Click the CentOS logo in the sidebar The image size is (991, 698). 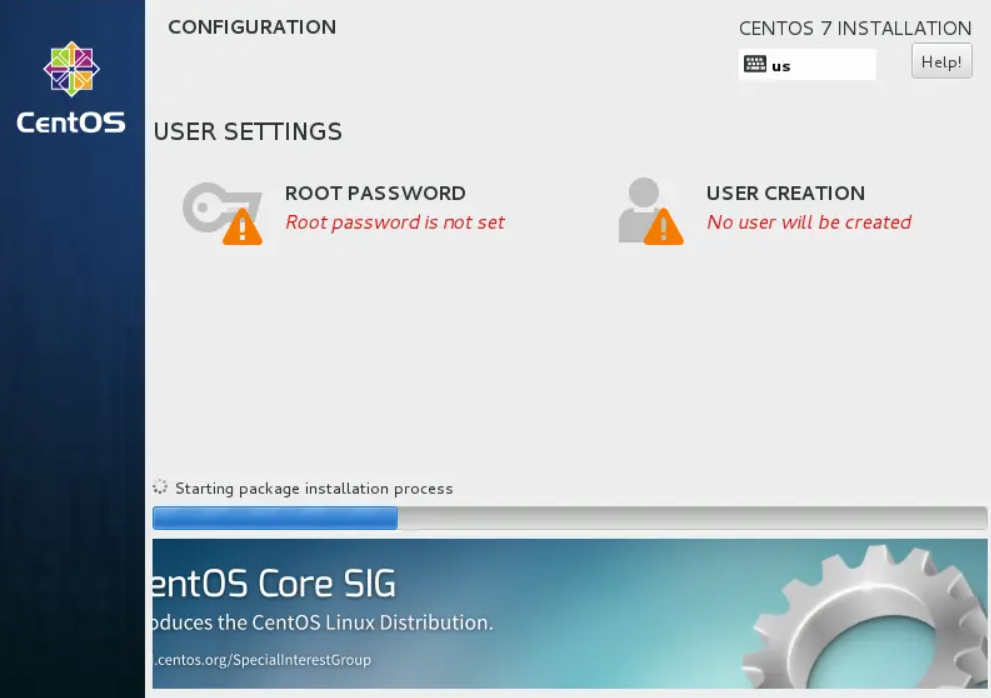pos(71,69)
